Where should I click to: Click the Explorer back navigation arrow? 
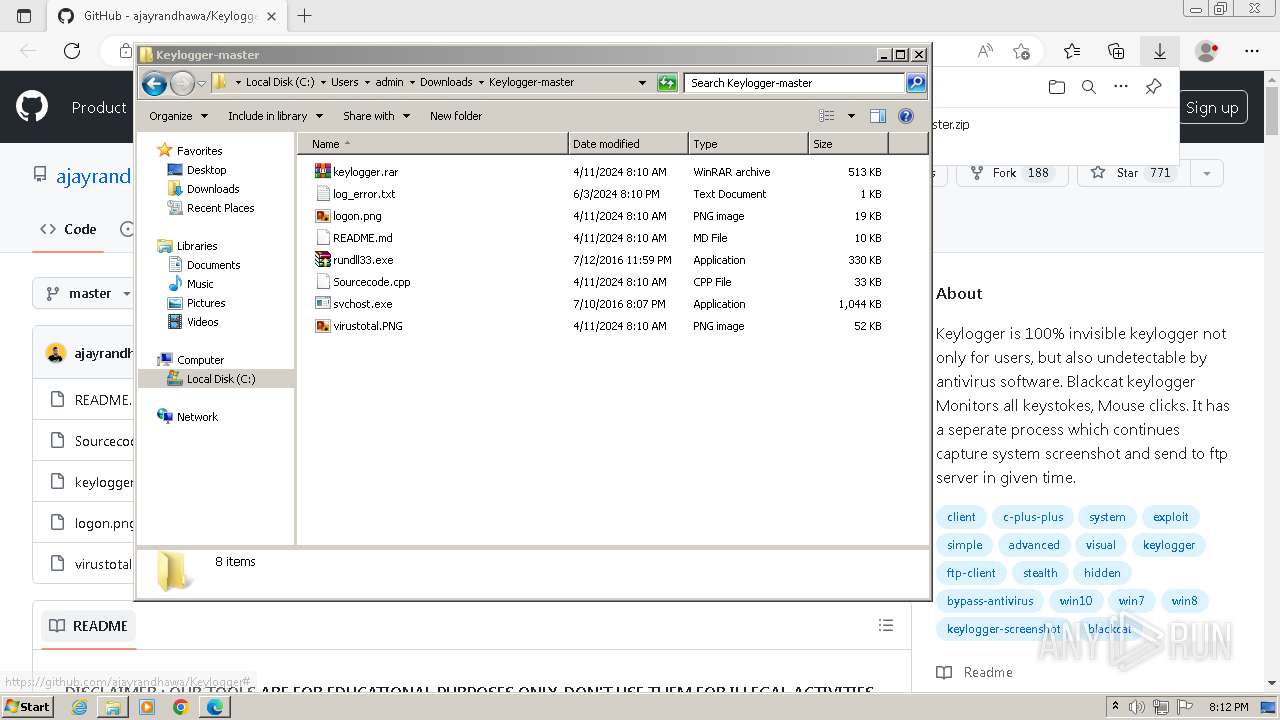pos(154,84)
